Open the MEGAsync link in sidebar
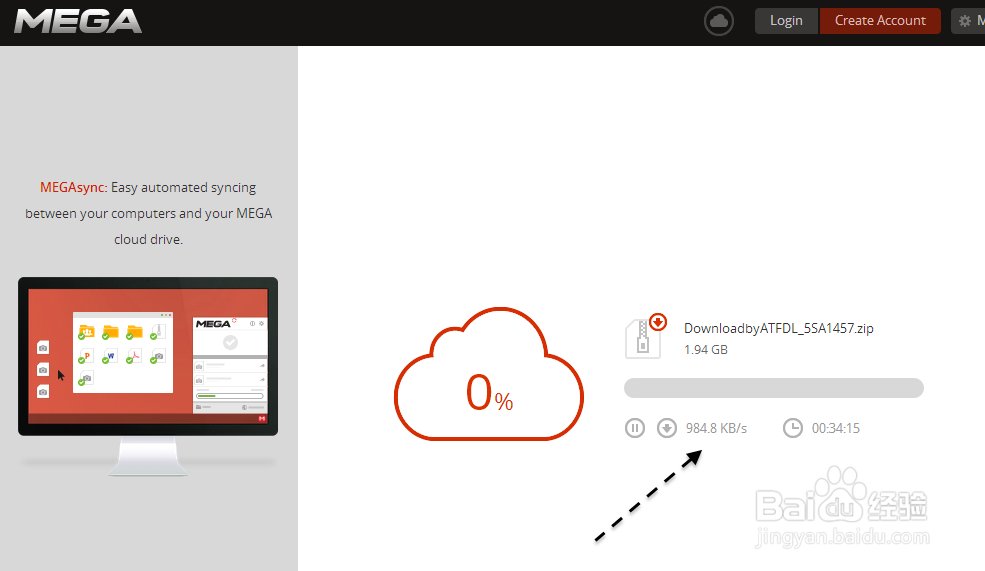Image resolution: width=985 pixels, height=571 pixels. tap(73, 187)
